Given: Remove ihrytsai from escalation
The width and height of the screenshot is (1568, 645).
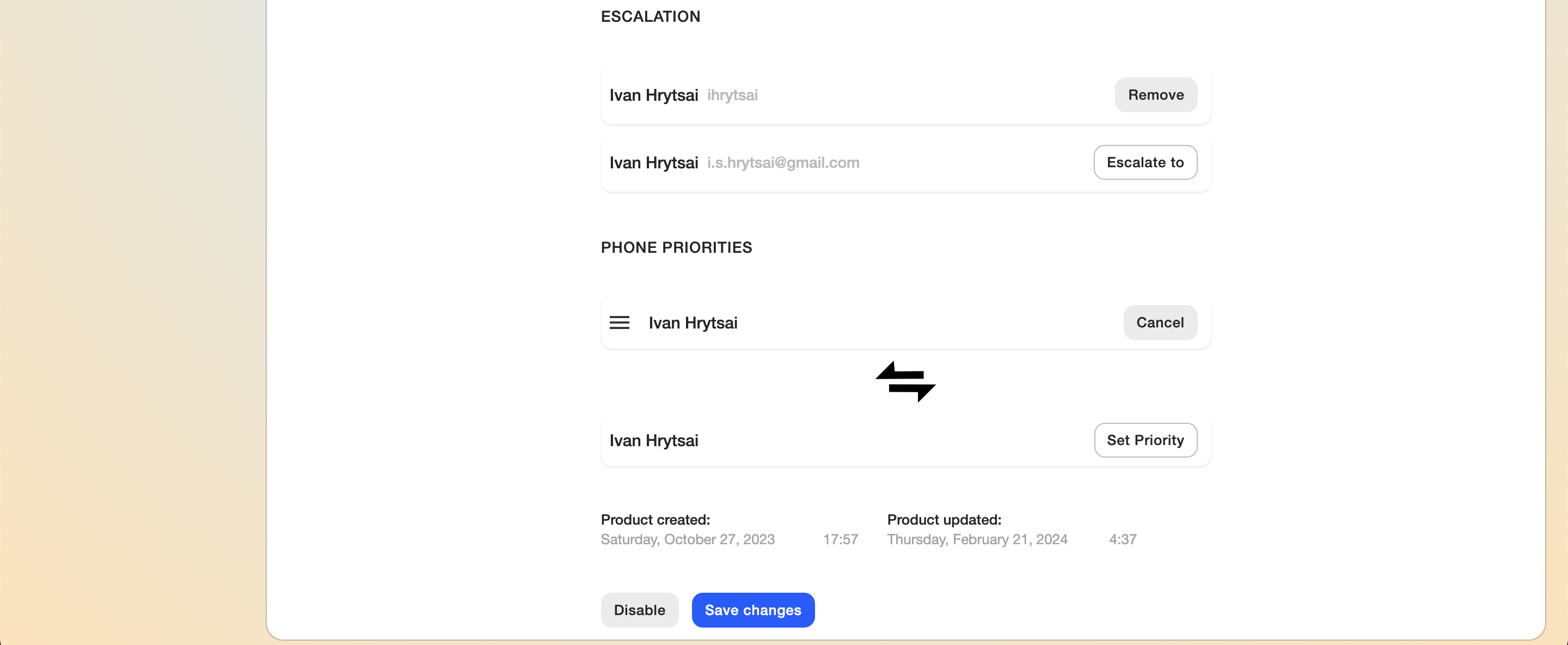Looking at the screenshot, I should click(1155, 95).
